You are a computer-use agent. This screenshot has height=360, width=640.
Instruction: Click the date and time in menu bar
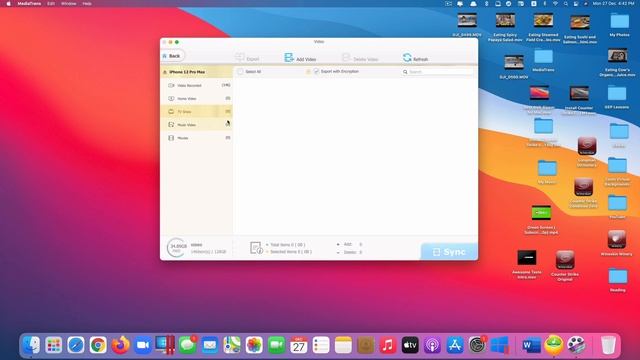(613, 3)
